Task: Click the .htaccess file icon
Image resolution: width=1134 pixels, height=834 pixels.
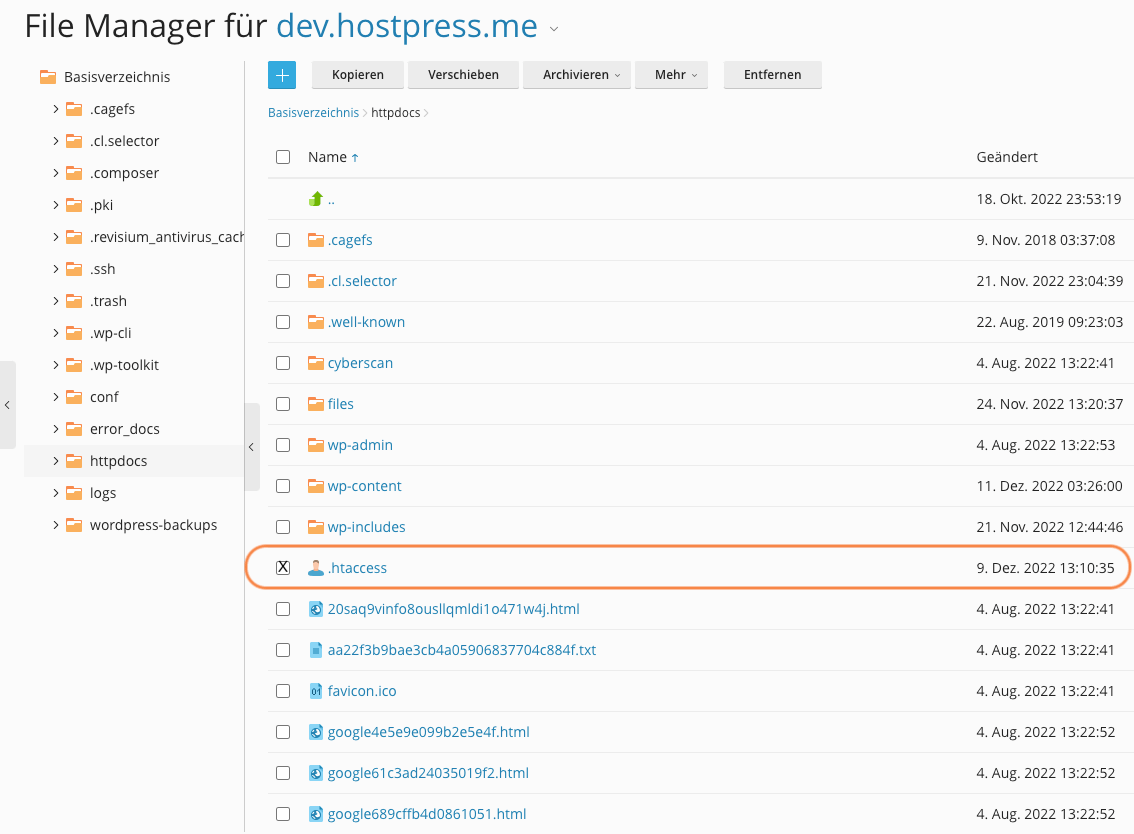Action: [x=316, y=568]
